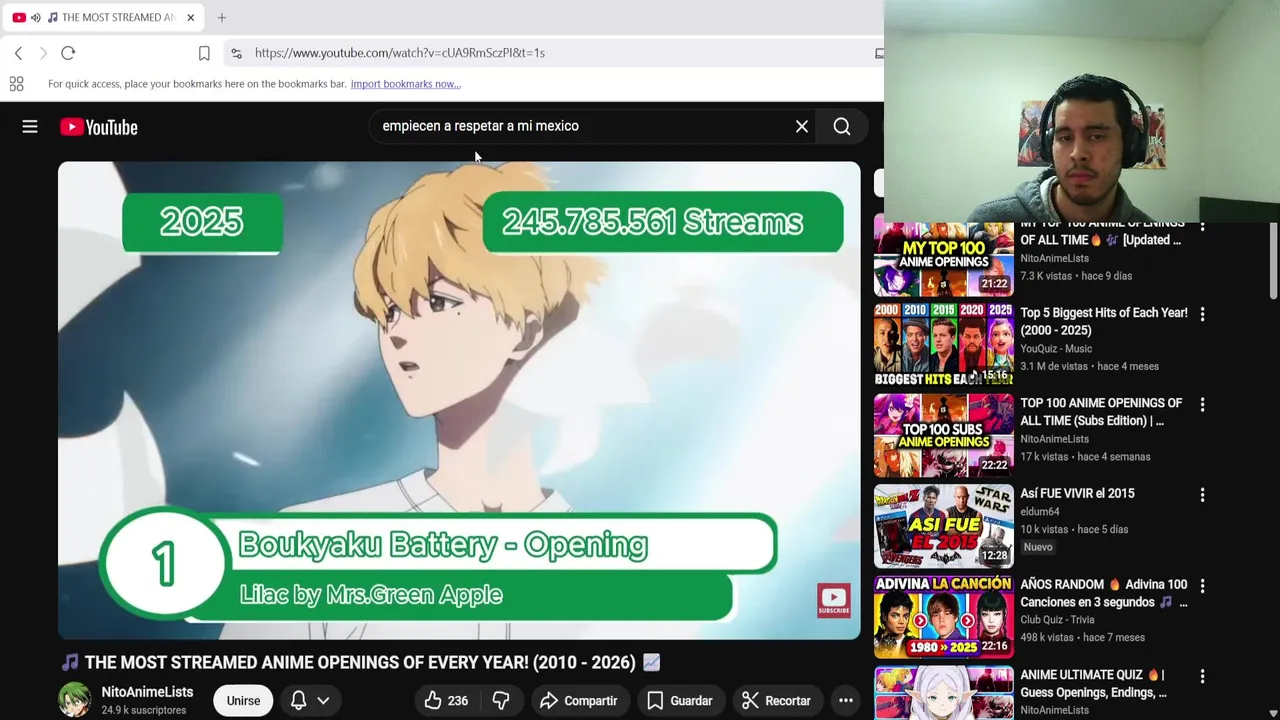Click the 'Recortar' clip button

tap(776, 701)
